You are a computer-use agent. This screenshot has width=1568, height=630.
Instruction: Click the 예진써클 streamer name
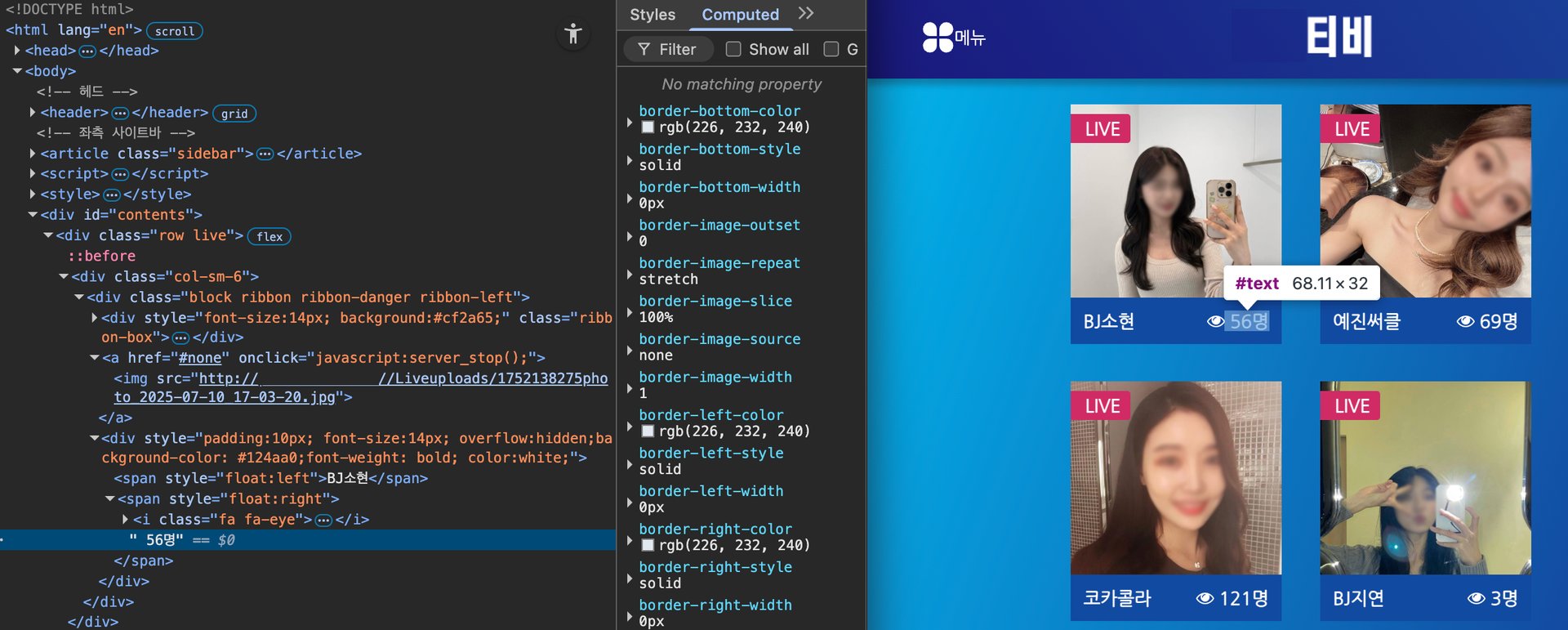point(1367,321)
